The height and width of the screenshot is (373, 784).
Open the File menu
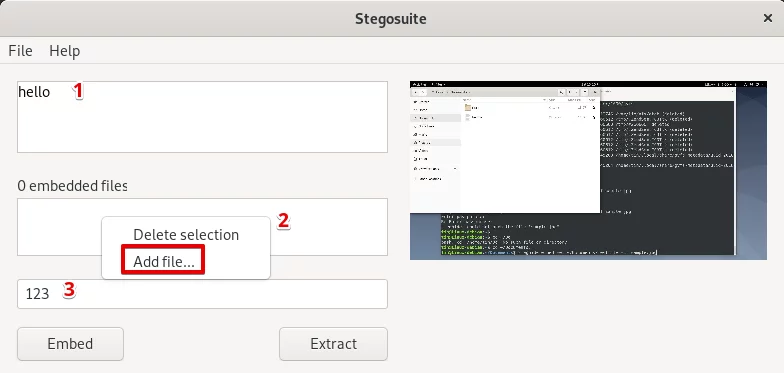[x=20, y=50]
